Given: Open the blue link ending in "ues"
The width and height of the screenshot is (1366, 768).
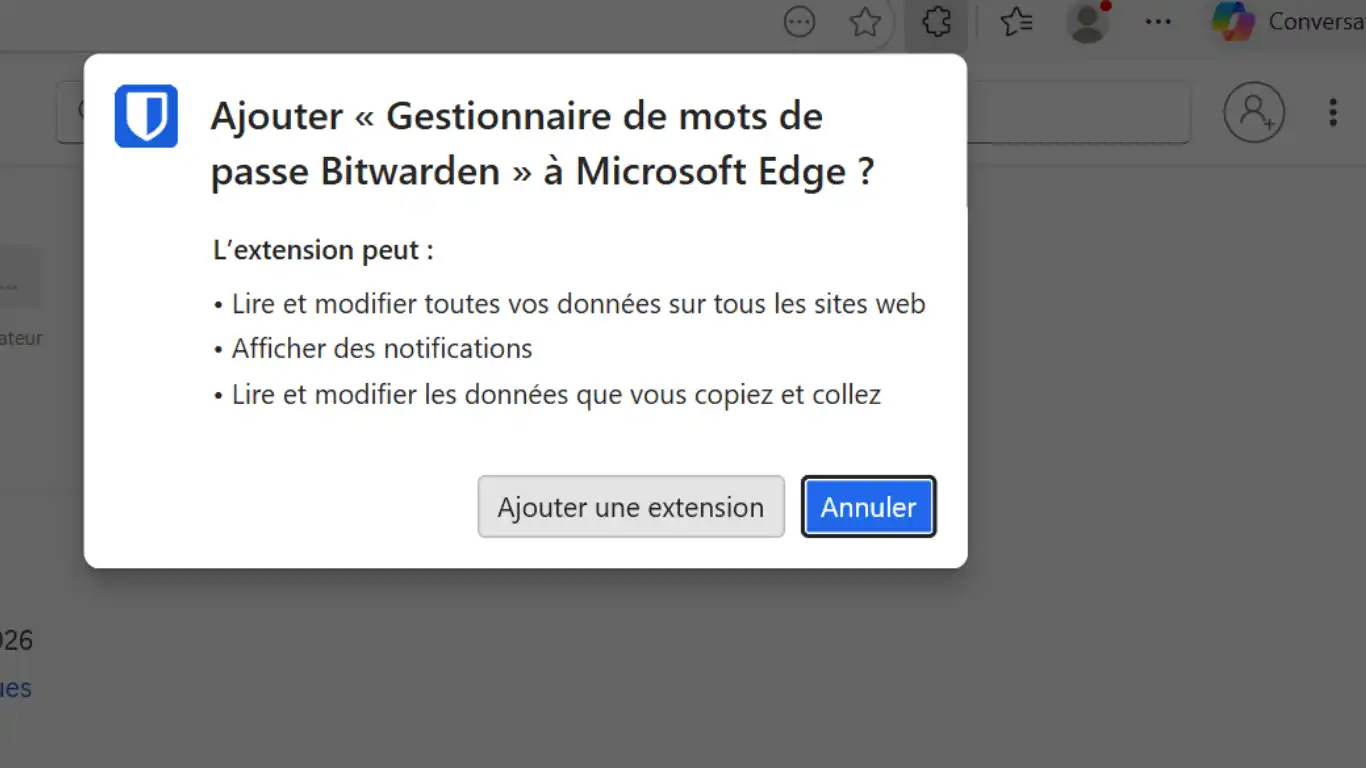Looking at the screenshot, I should pyautogui.click(x=15, y=688).
